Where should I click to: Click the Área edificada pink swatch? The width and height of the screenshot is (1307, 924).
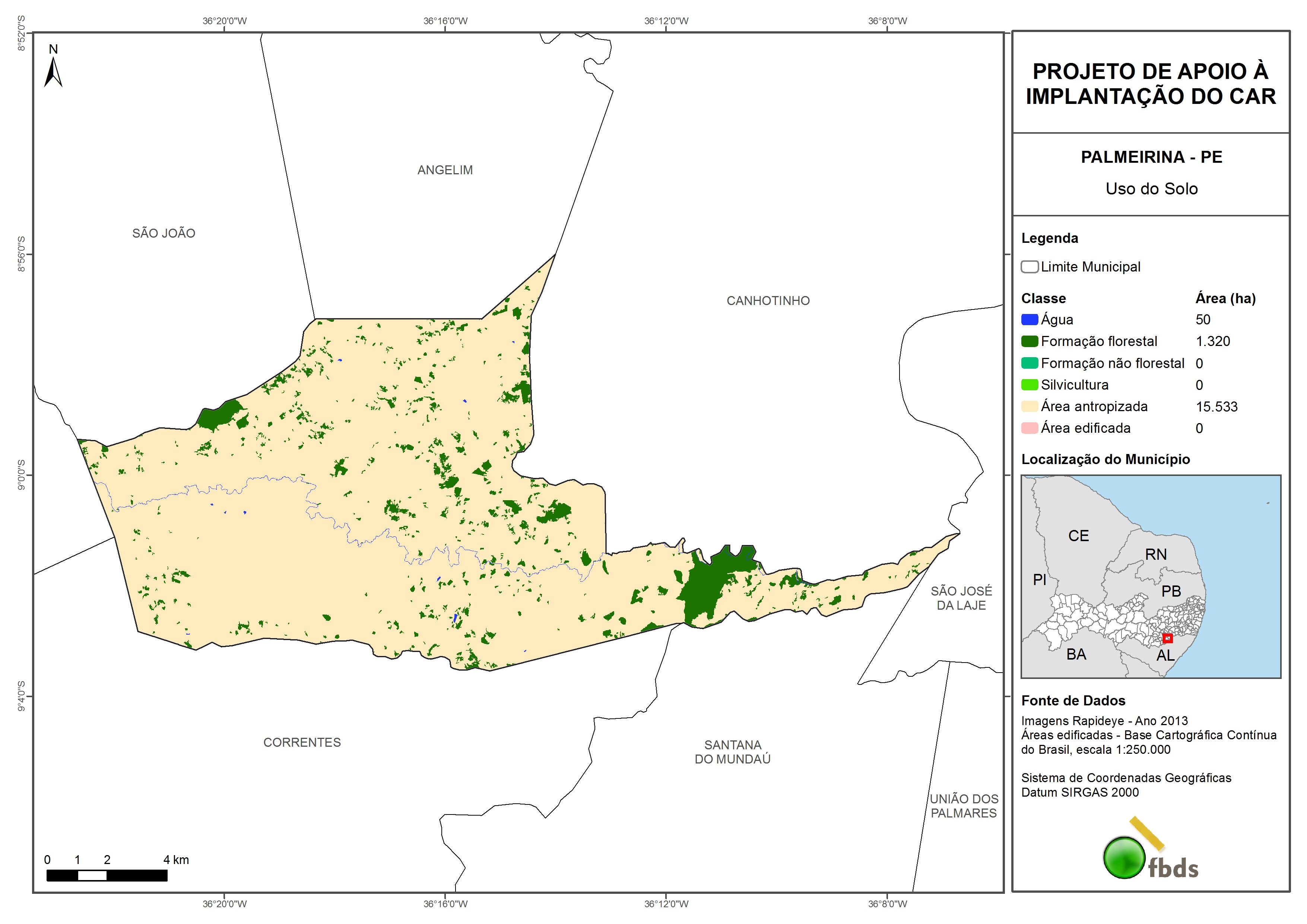(x=1029, y=428)
